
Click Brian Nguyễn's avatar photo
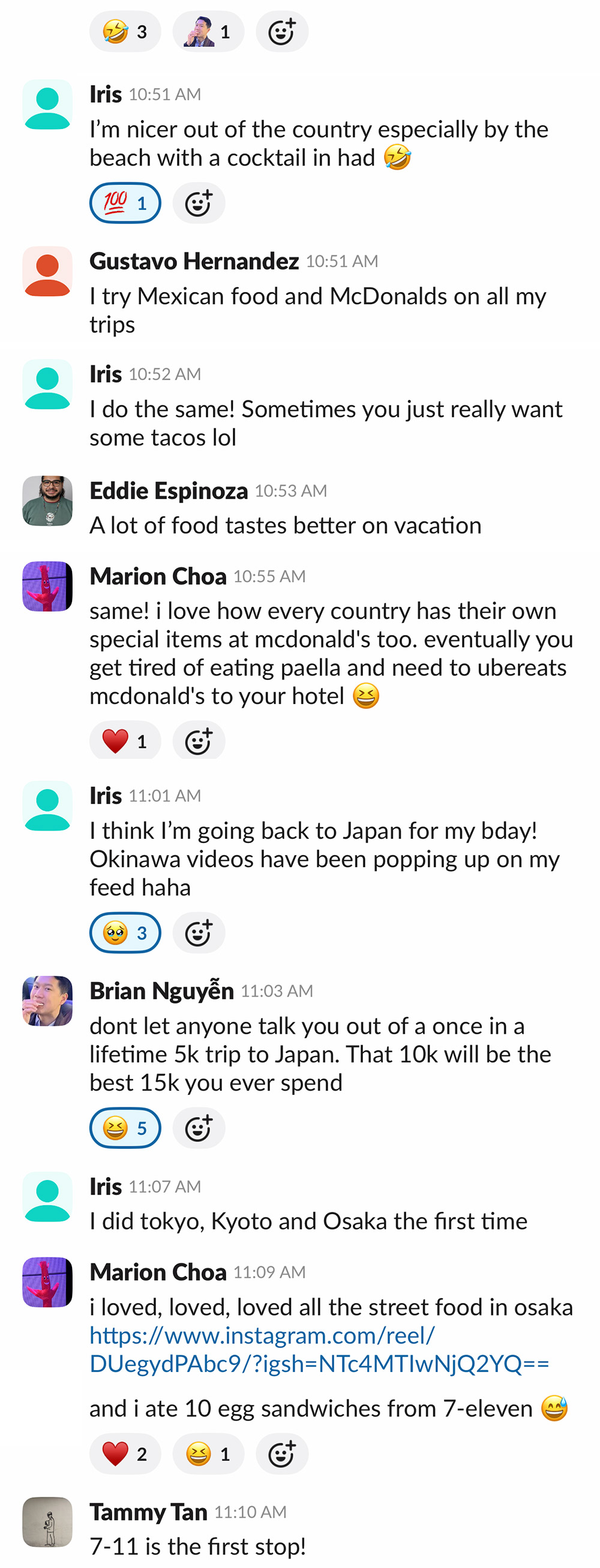tap(47, 1001)
